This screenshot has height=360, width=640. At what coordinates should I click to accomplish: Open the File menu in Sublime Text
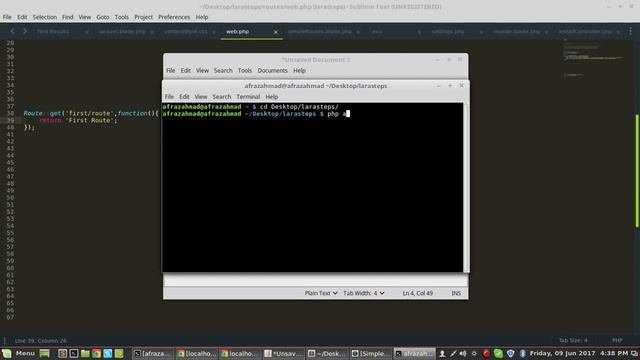pyautogui.click(x=7, y=17)
